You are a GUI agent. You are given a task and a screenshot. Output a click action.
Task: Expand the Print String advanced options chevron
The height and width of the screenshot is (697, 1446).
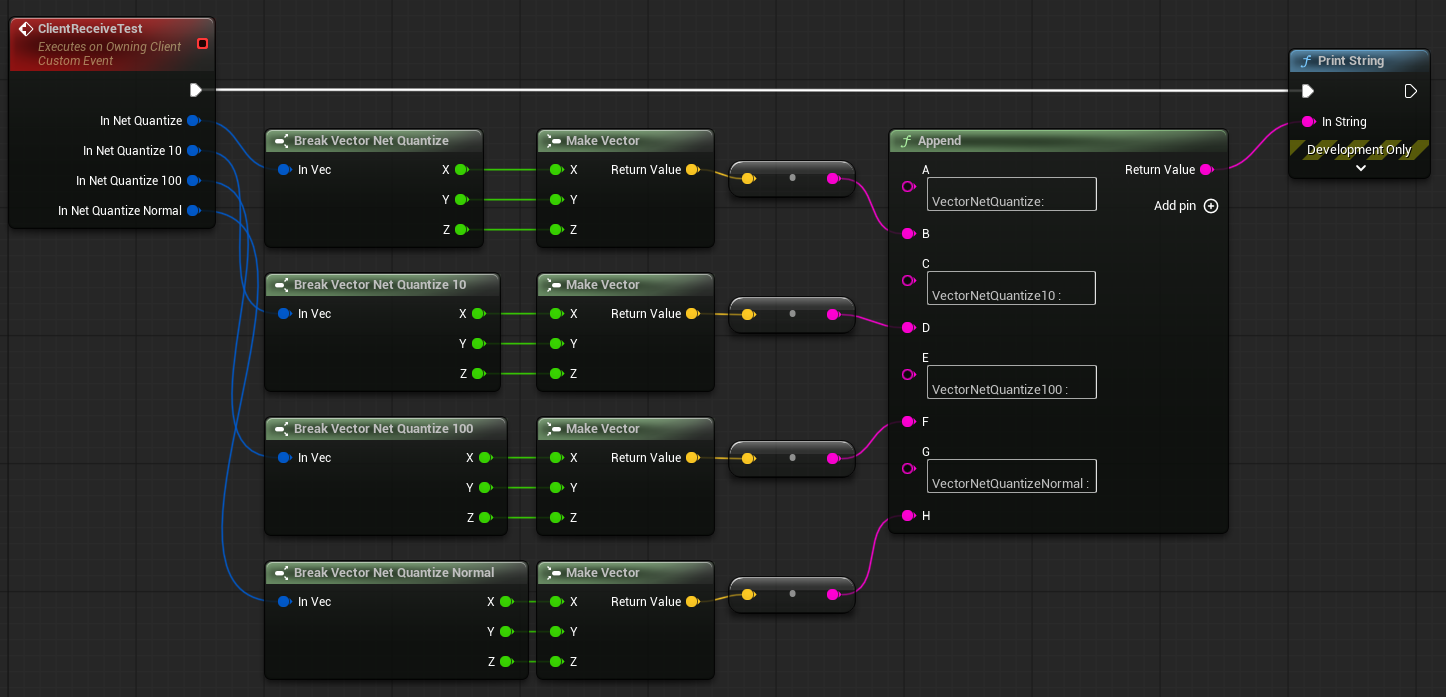click(x=1360, y=168)
